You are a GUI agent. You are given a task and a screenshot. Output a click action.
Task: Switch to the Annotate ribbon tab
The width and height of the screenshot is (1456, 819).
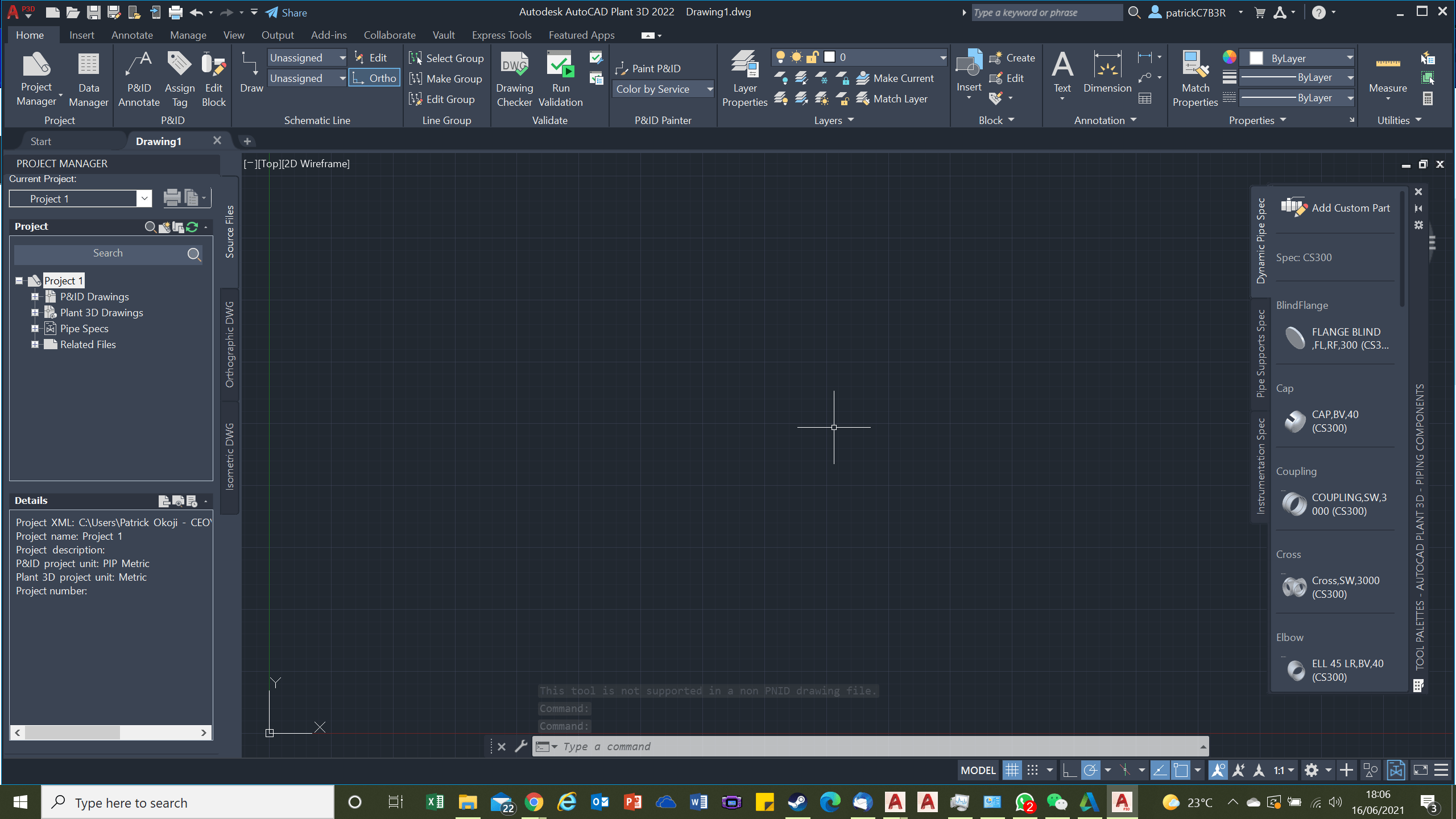pyautogui.click(x=132, y=35)
